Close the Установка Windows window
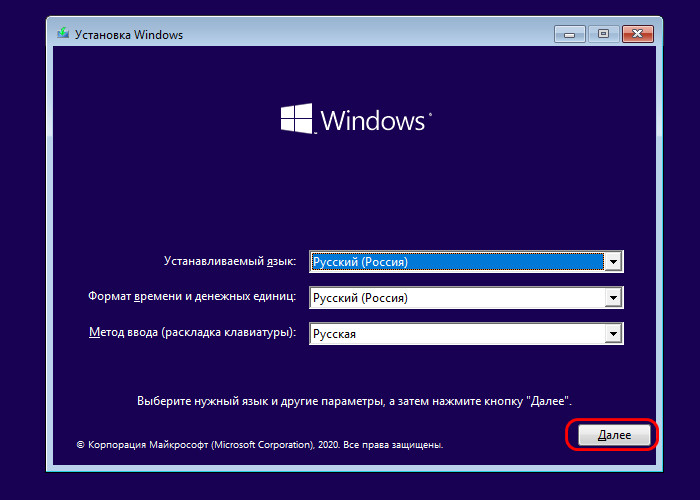The height and width of the screenshot is (500, 700). coord(638,34)
